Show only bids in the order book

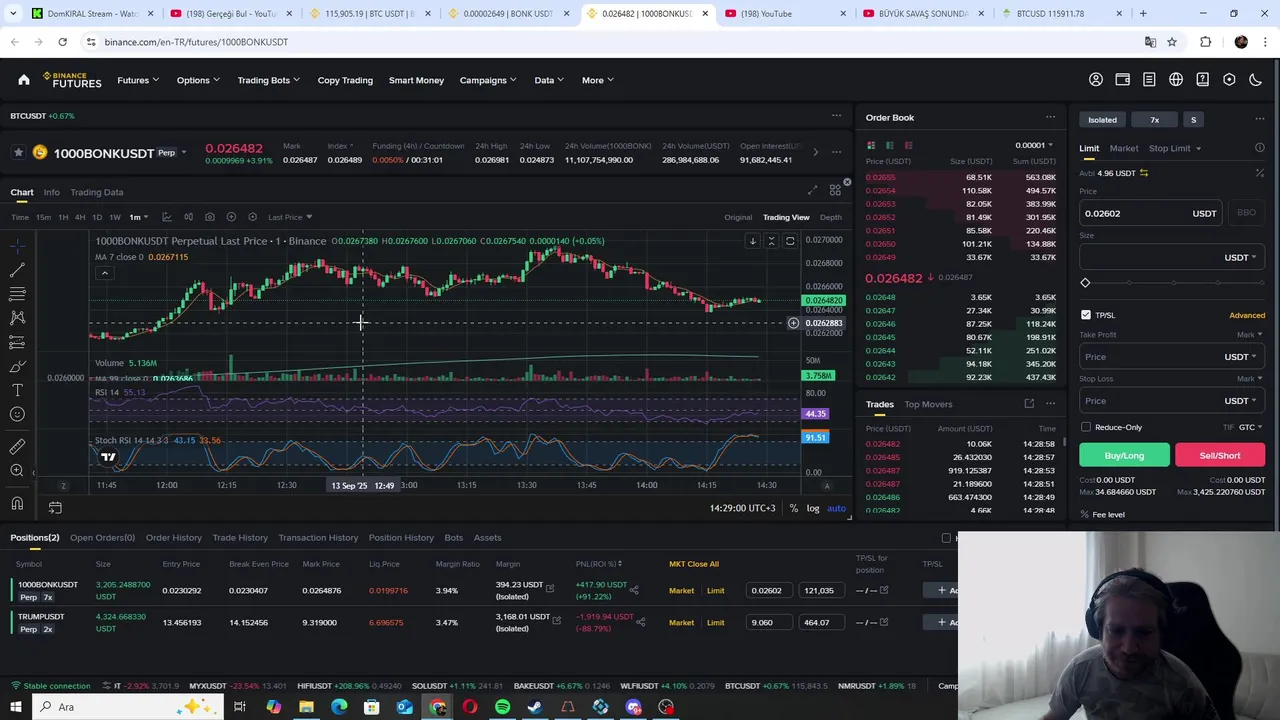click(889, 145)
